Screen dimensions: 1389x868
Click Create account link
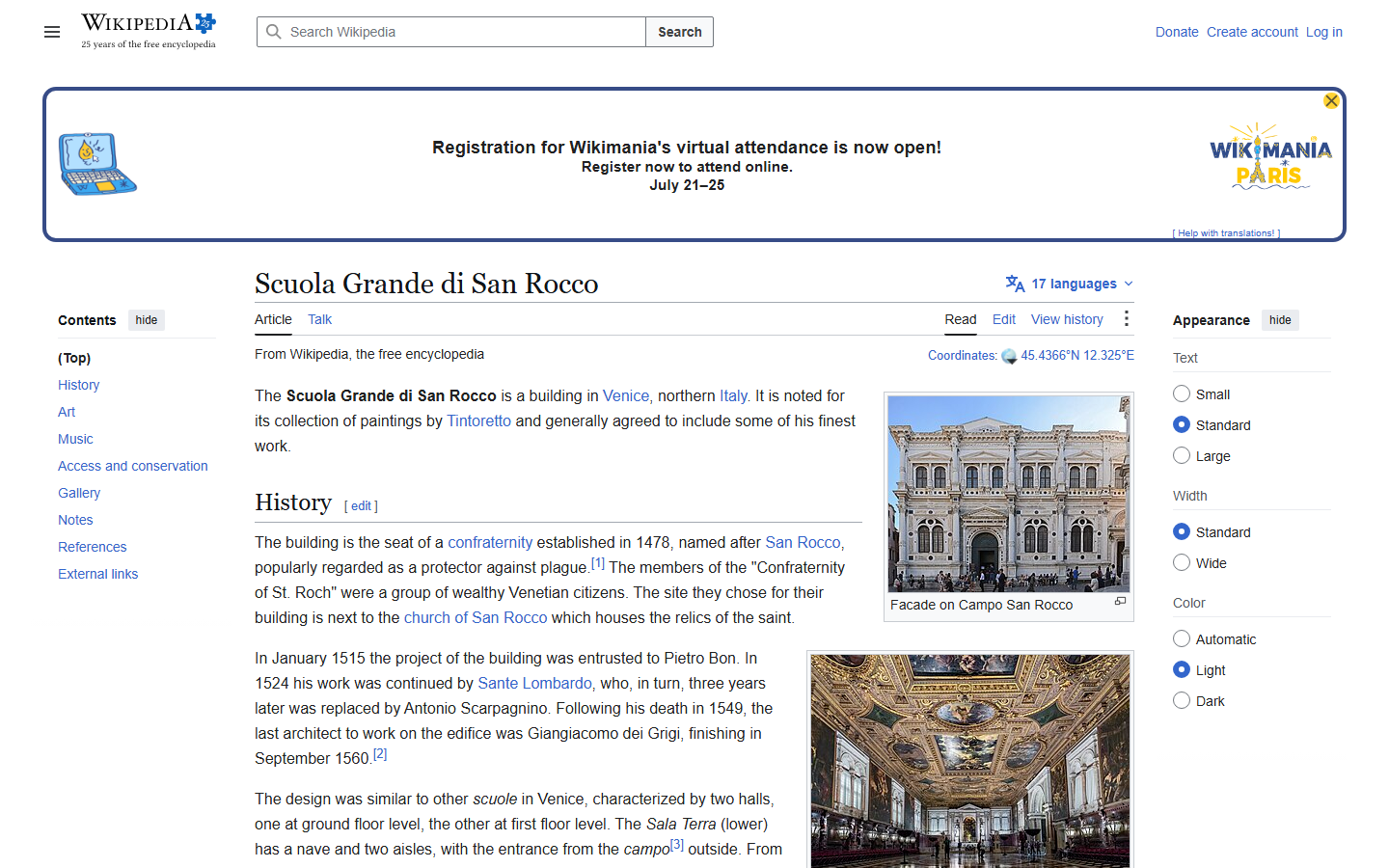1252,32
